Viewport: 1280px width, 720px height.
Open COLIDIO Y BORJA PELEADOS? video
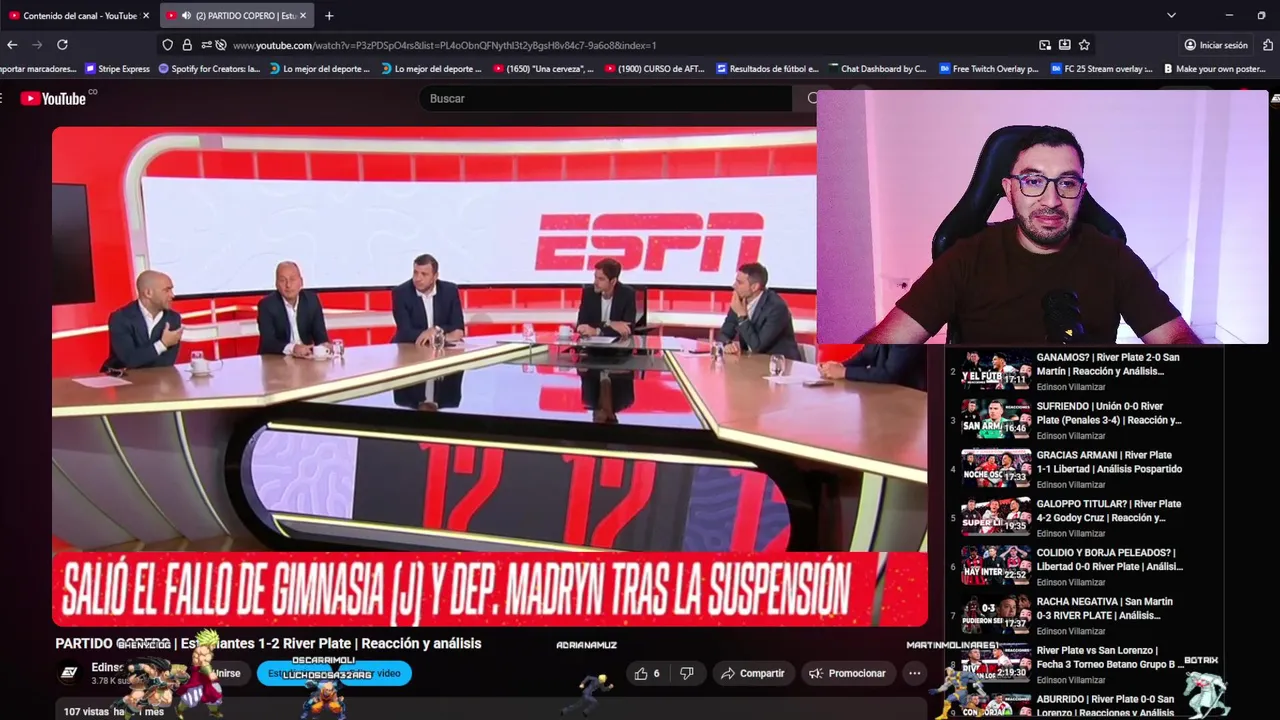(x=1110, y=559)
